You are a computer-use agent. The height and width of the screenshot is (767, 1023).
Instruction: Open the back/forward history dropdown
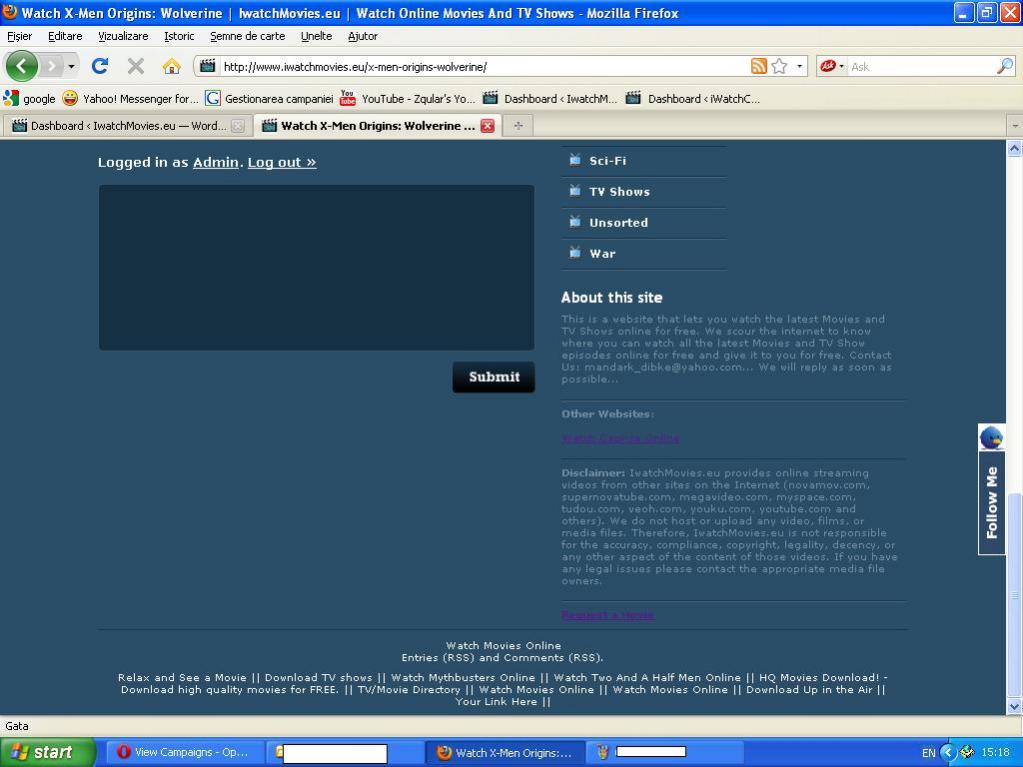[x=71, y=66]
